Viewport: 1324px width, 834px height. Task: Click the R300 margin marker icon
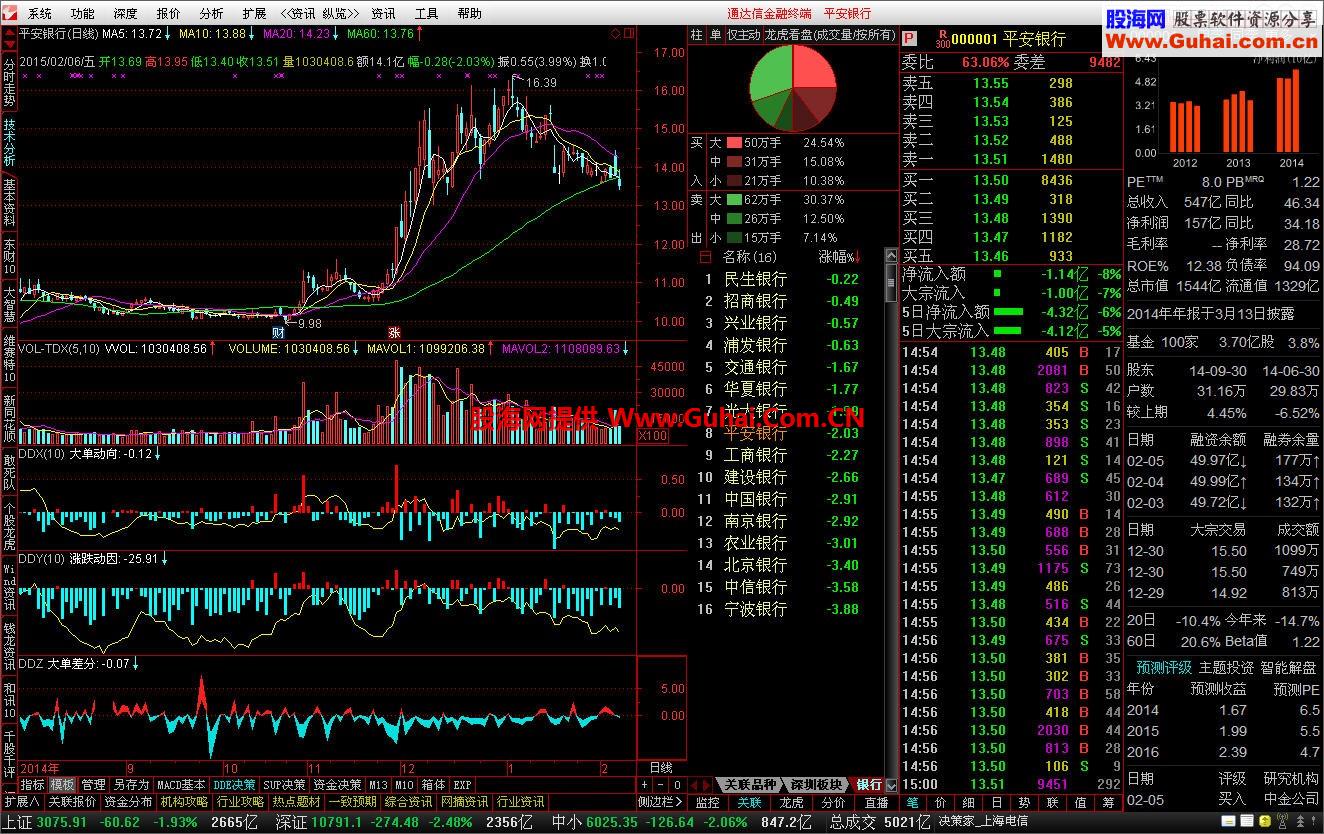[x=942, y=39]
